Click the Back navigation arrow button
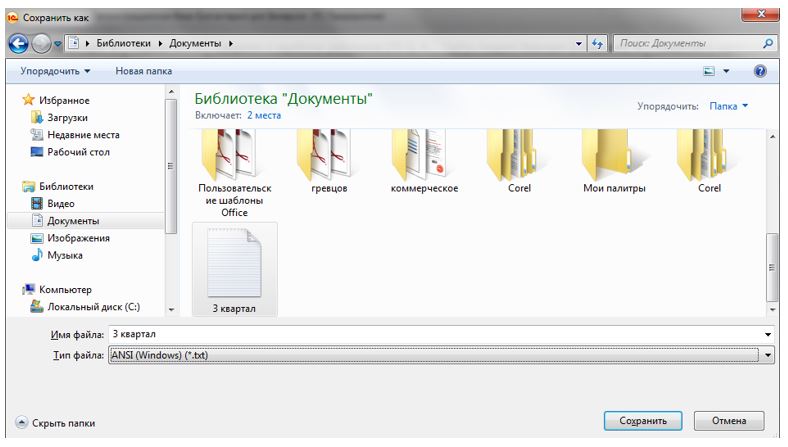Screen dimensions: 788x447 click(18, 44)
